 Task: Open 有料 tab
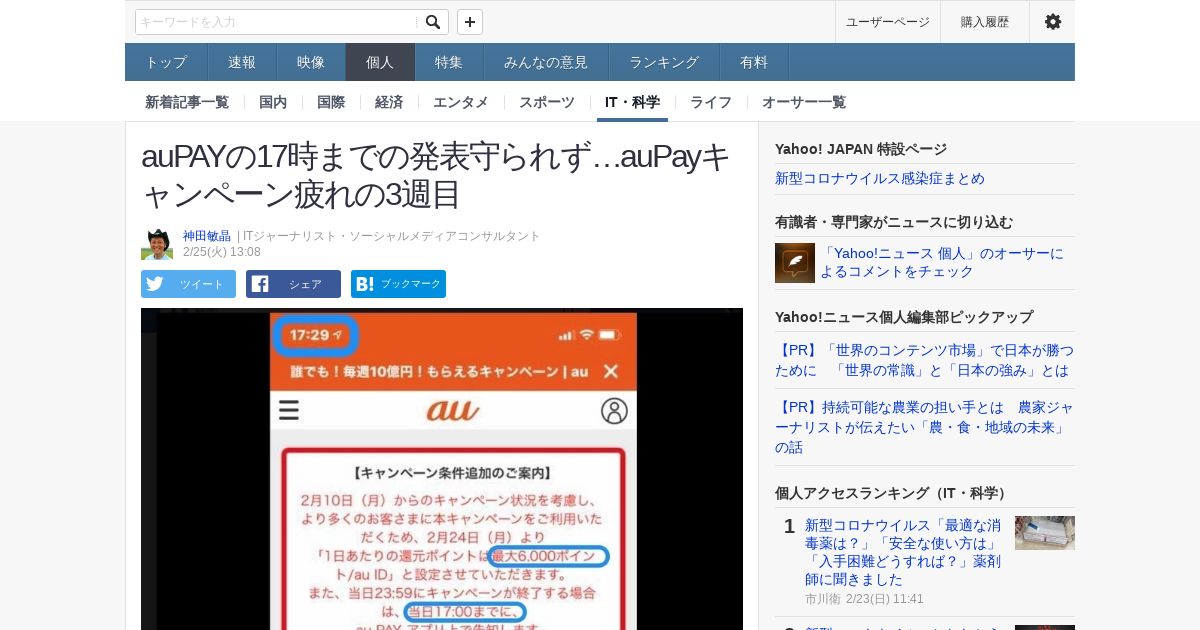754,62
